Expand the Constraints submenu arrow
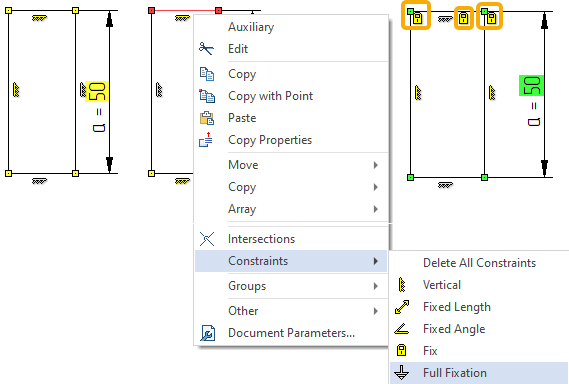Image resolution: width=569 pixels, height=384 pixels. tap(376, 261)
